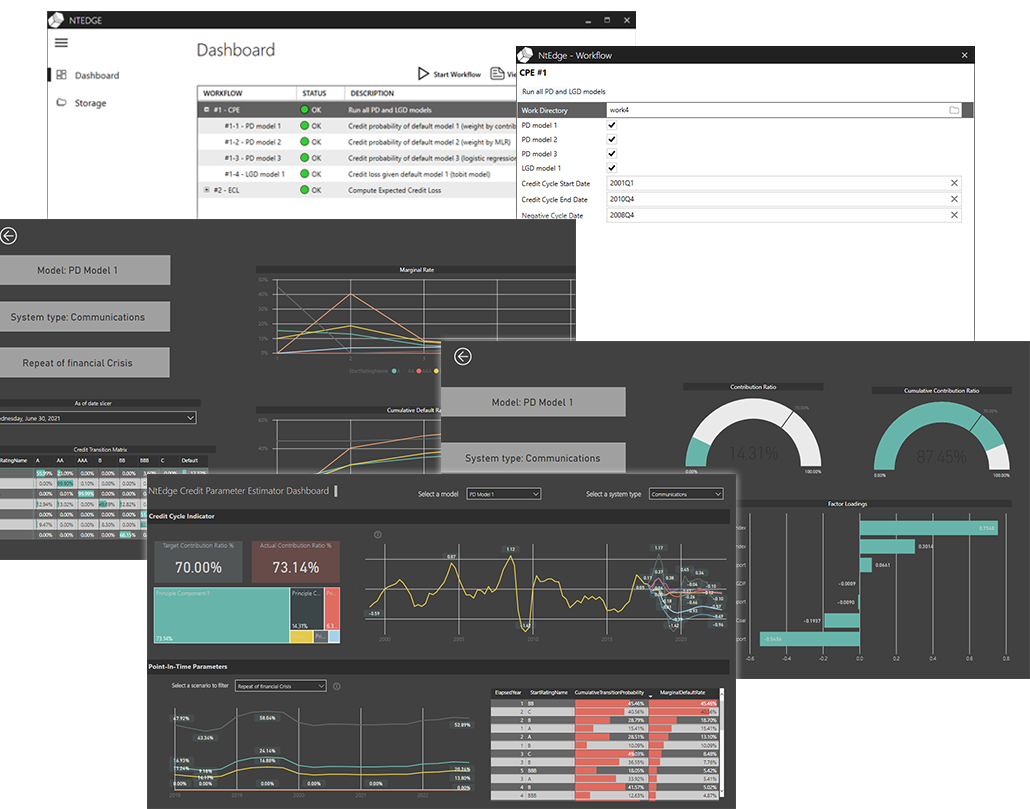Select the #1-2 - PD model 2 row
This screenshot has width=1030, height=809.
(x=357, y=142)
